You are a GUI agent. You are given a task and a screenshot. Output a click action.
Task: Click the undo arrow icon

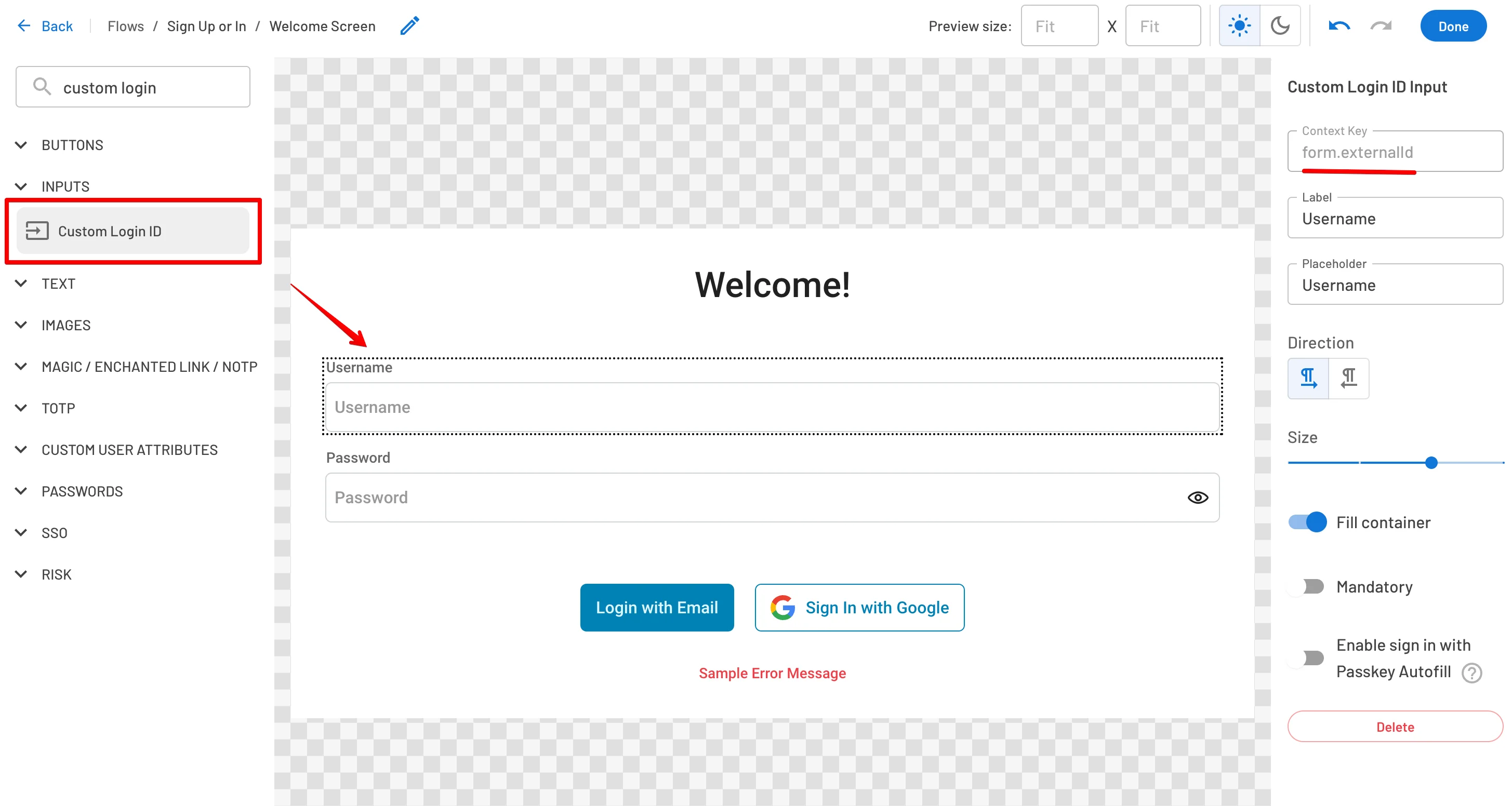(1339, 26)
